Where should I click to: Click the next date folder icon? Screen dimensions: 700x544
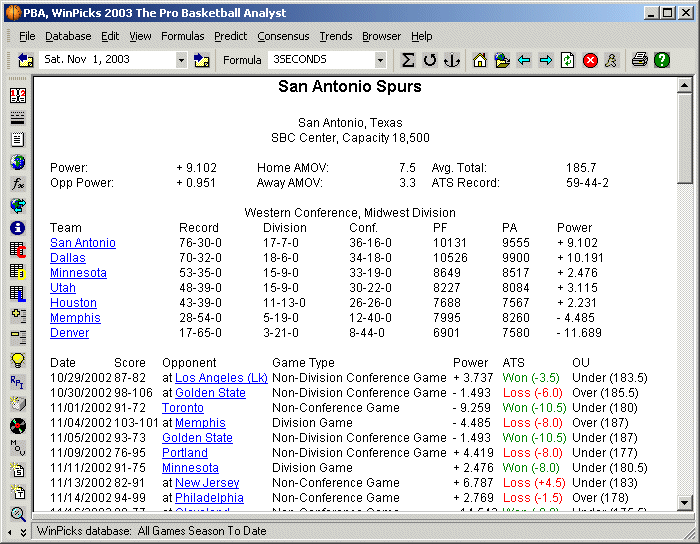click(202, 60)
